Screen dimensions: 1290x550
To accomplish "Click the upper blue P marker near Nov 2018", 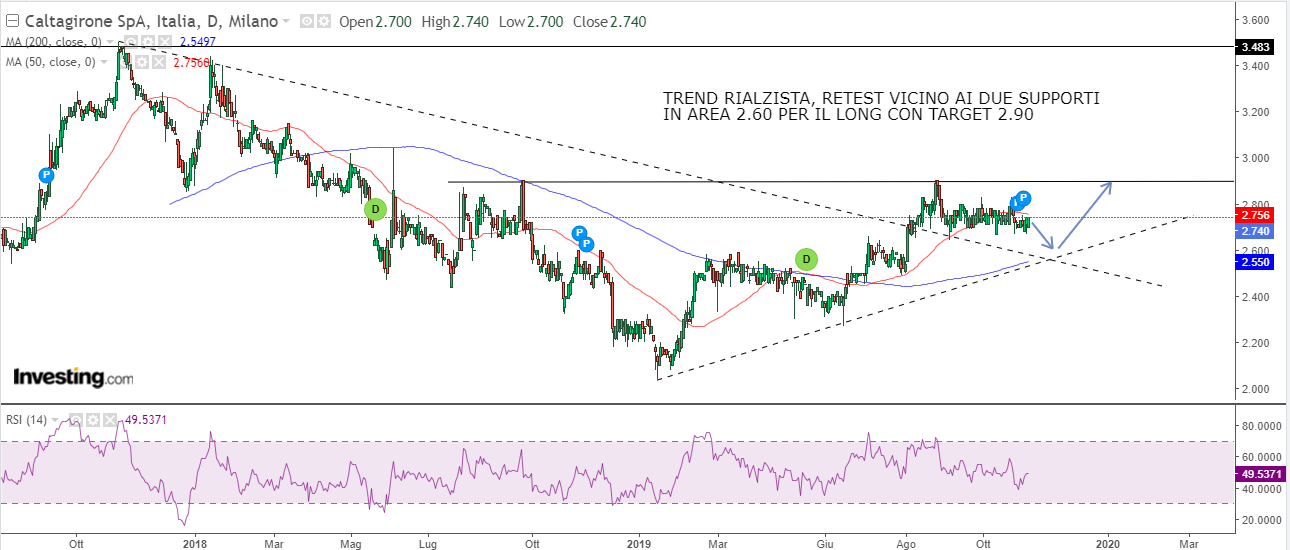I will (x=579, y=233).
